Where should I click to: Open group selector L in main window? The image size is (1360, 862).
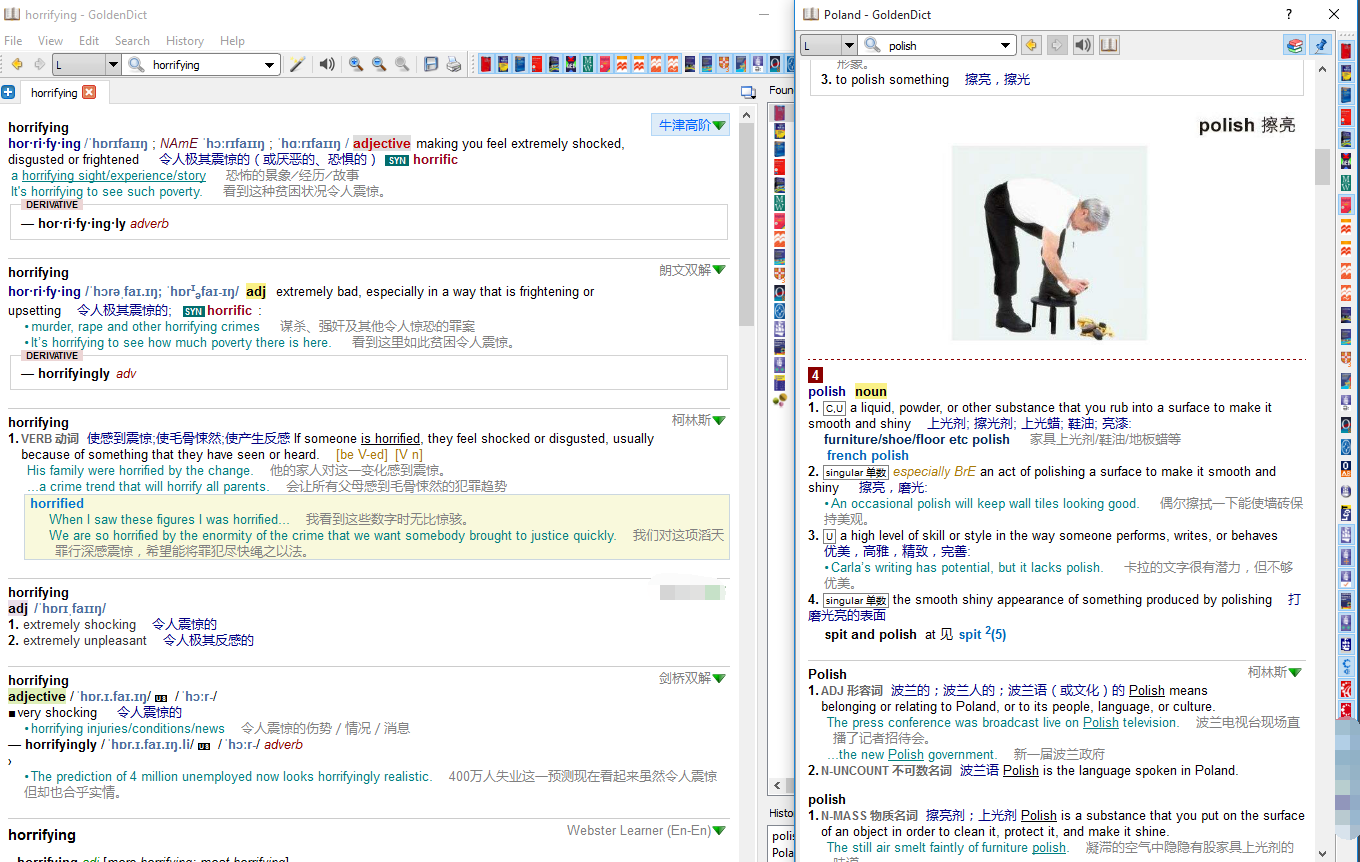point(86,65)
